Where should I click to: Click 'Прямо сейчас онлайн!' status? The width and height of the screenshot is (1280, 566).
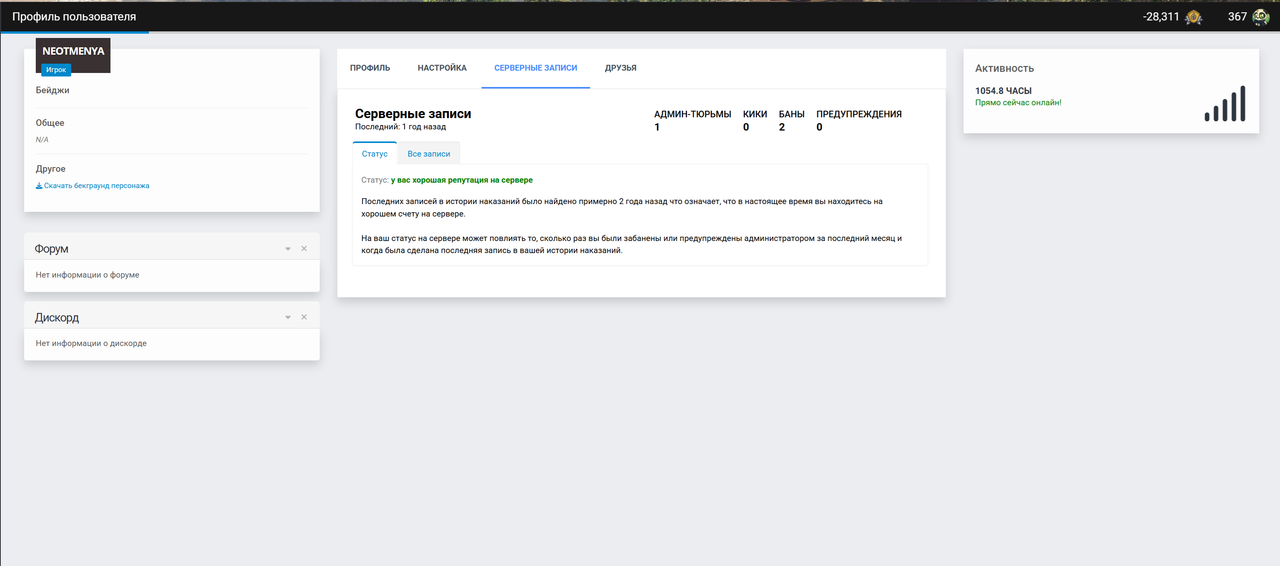1018,102
